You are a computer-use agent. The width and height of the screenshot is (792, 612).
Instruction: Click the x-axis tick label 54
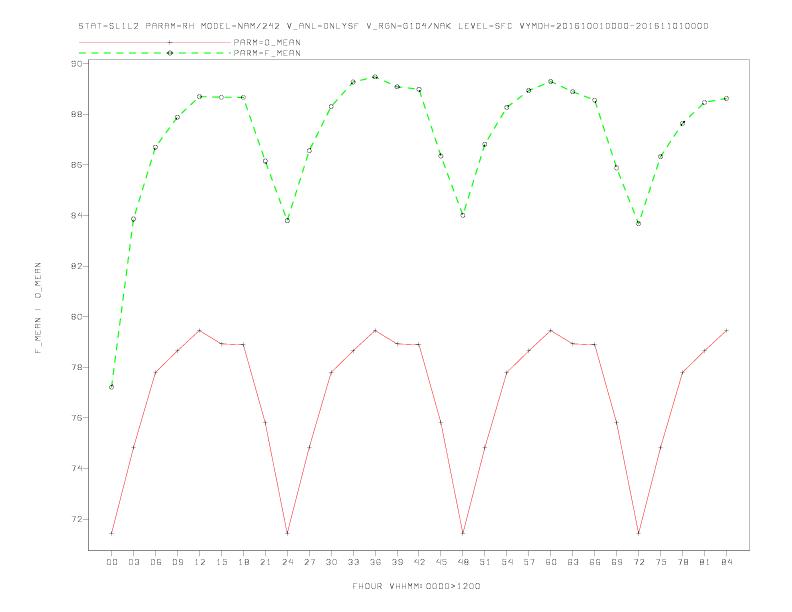click(x=507, y=562)
